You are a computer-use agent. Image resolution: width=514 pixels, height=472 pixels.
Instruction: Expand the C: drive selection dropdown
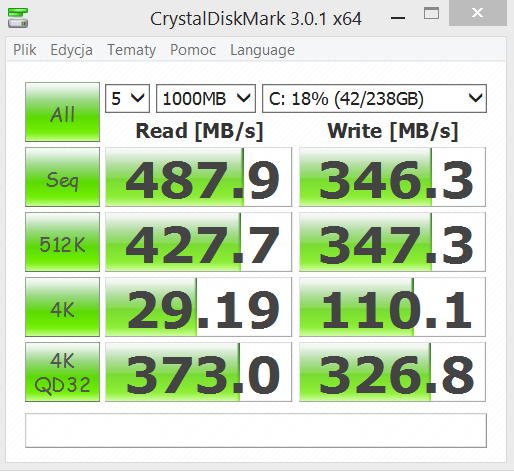coord(374,99)
